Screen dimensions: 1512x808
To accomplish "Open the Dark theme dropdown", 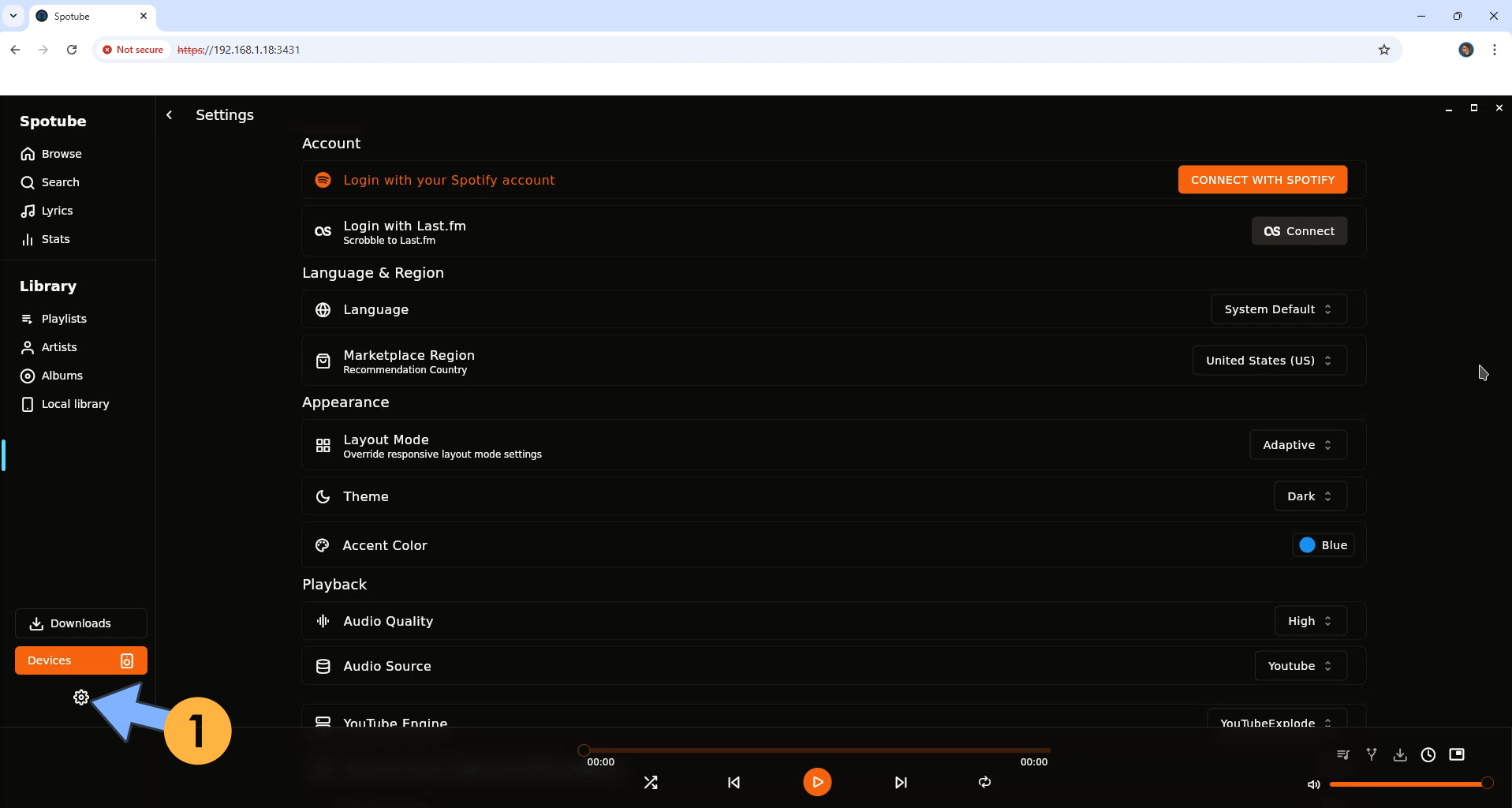I will coord(1310,496).
